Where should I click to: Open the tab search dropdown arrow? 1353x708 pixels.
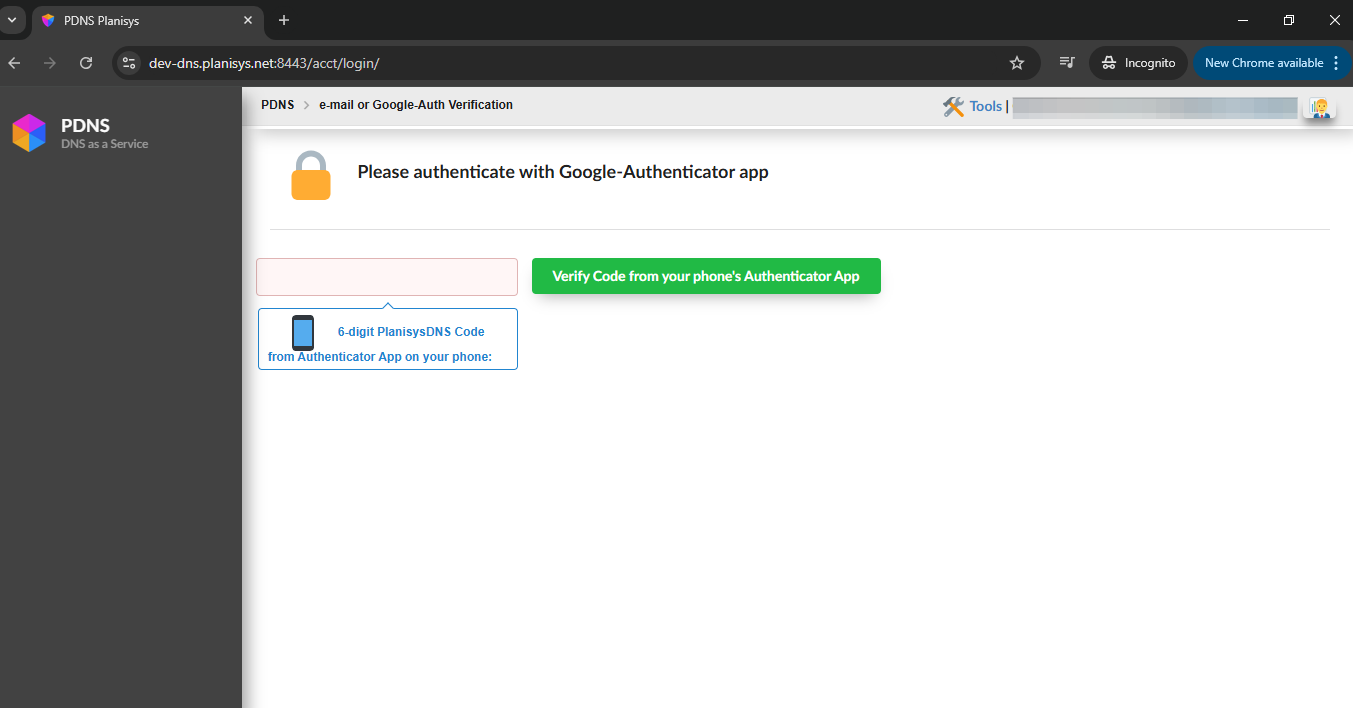pos(12,20)
